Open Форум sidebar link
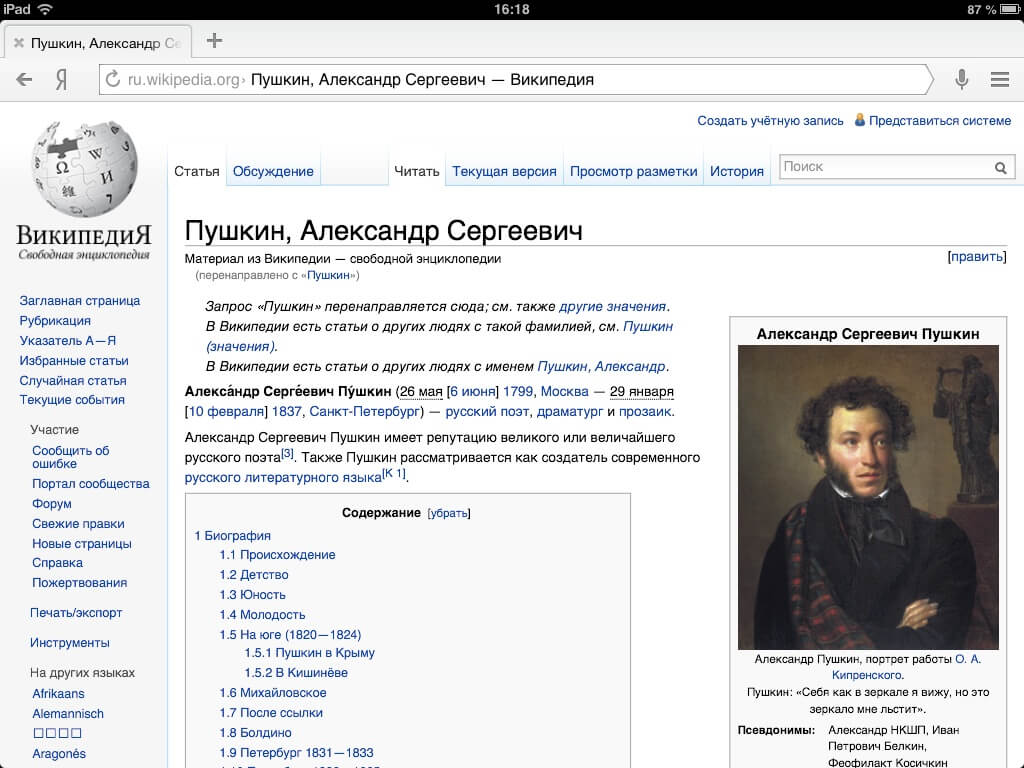1024x768 pixels. click(52, 504)
